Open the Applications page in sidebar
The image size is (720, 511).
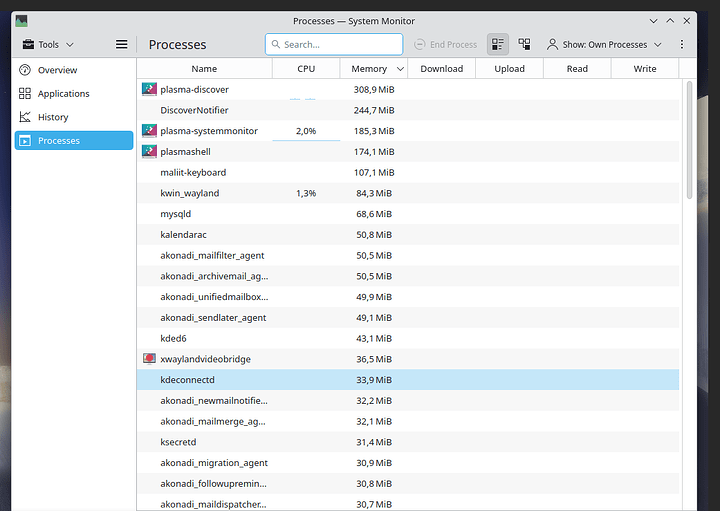click(x=63, y=94)
